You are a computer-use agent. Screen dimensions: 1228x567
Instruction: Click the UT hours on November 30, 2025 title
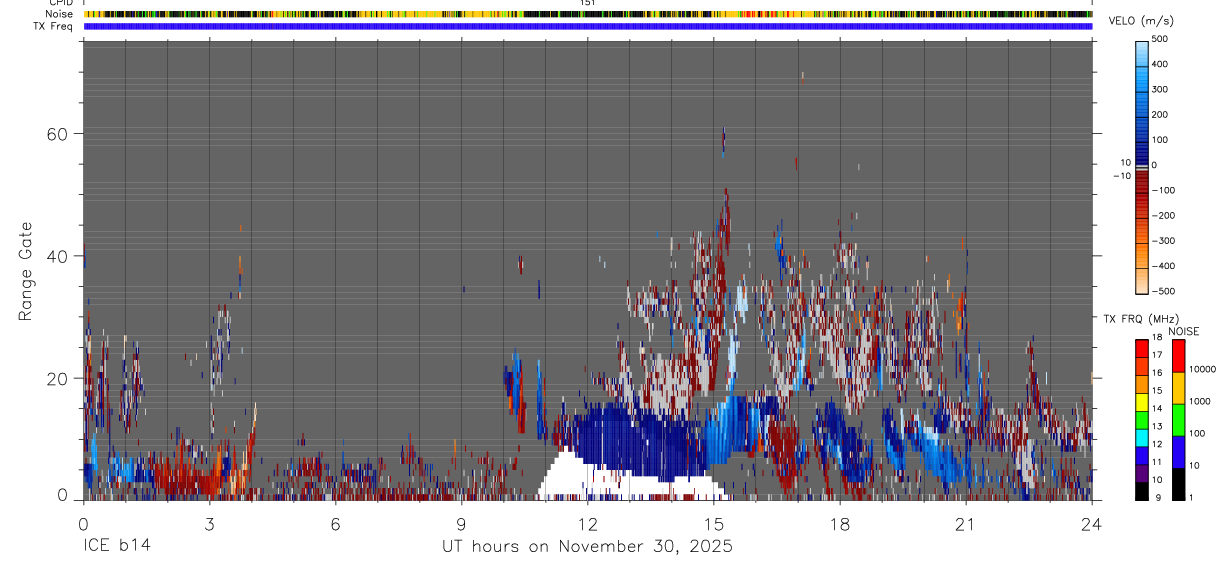tap(588, 547)
